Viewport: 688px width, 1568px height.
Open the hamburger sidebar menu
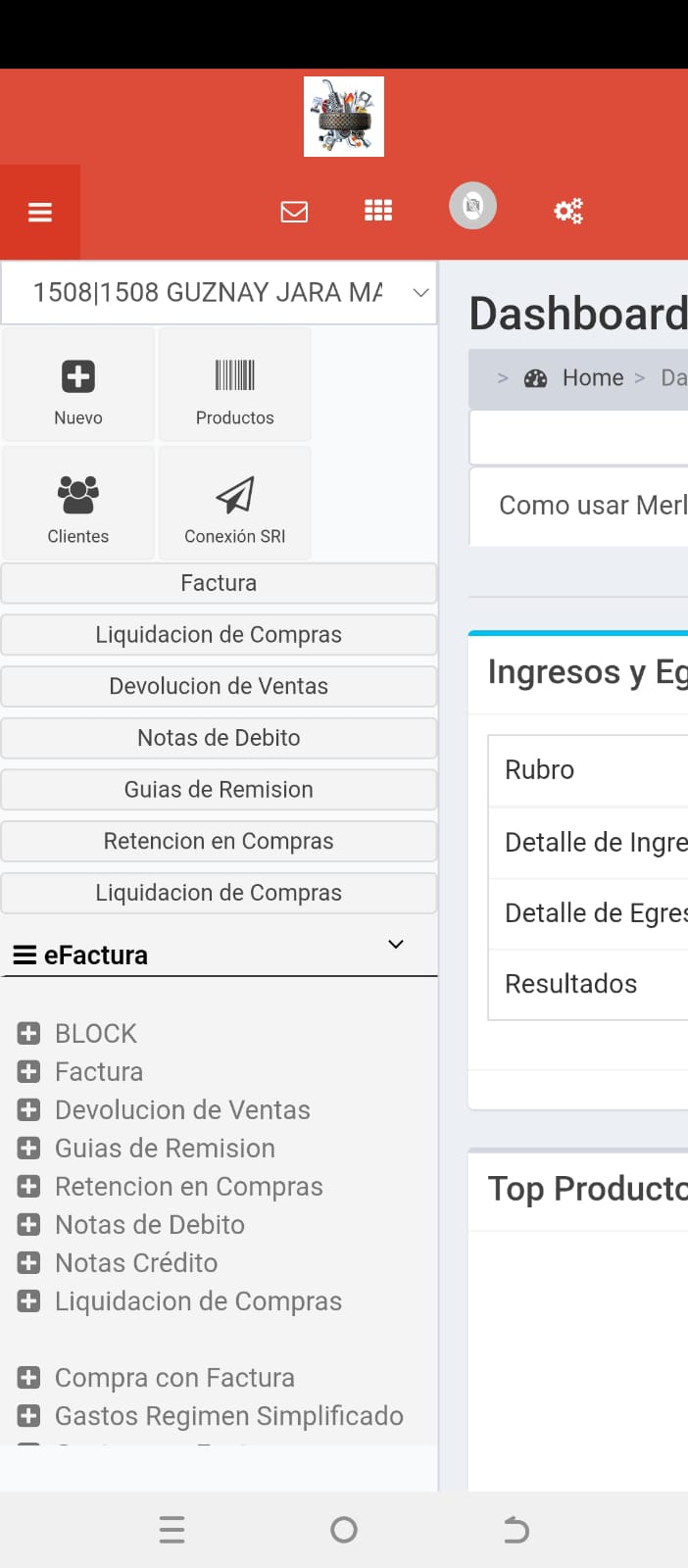point(40,212)
